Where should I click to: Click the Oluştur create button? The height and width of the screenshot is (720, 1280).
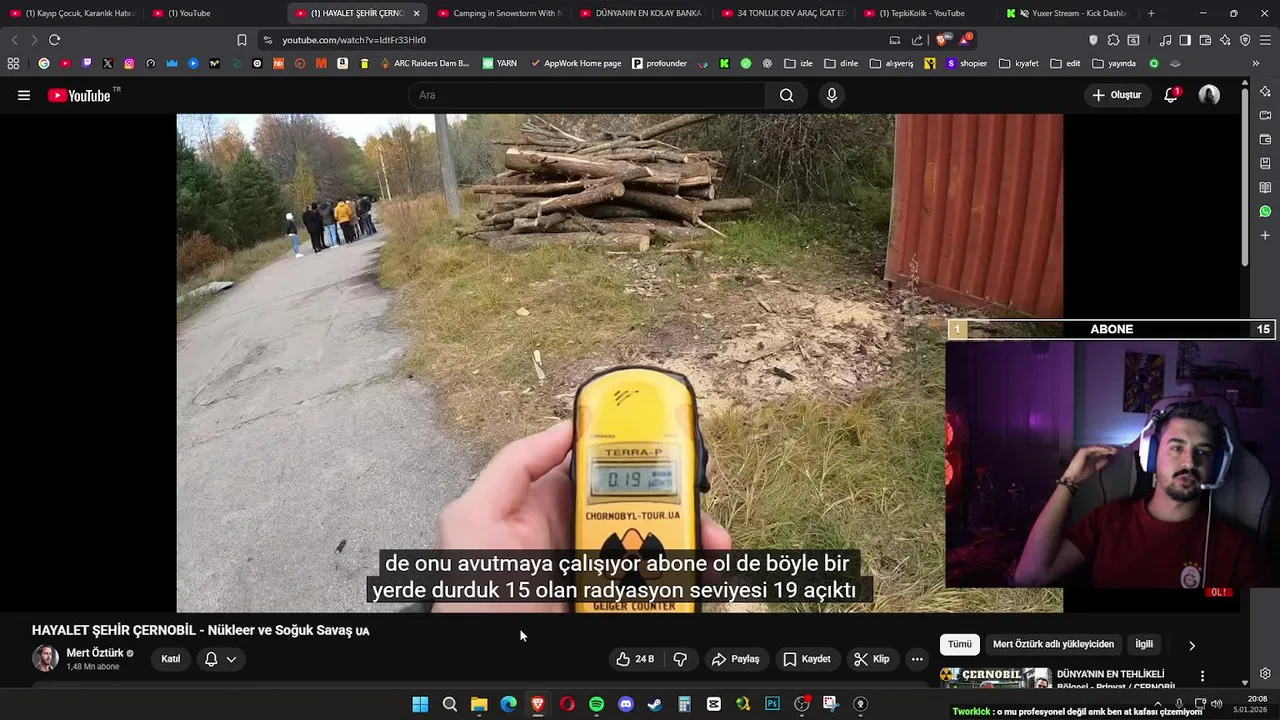[x=1116, y=95]
